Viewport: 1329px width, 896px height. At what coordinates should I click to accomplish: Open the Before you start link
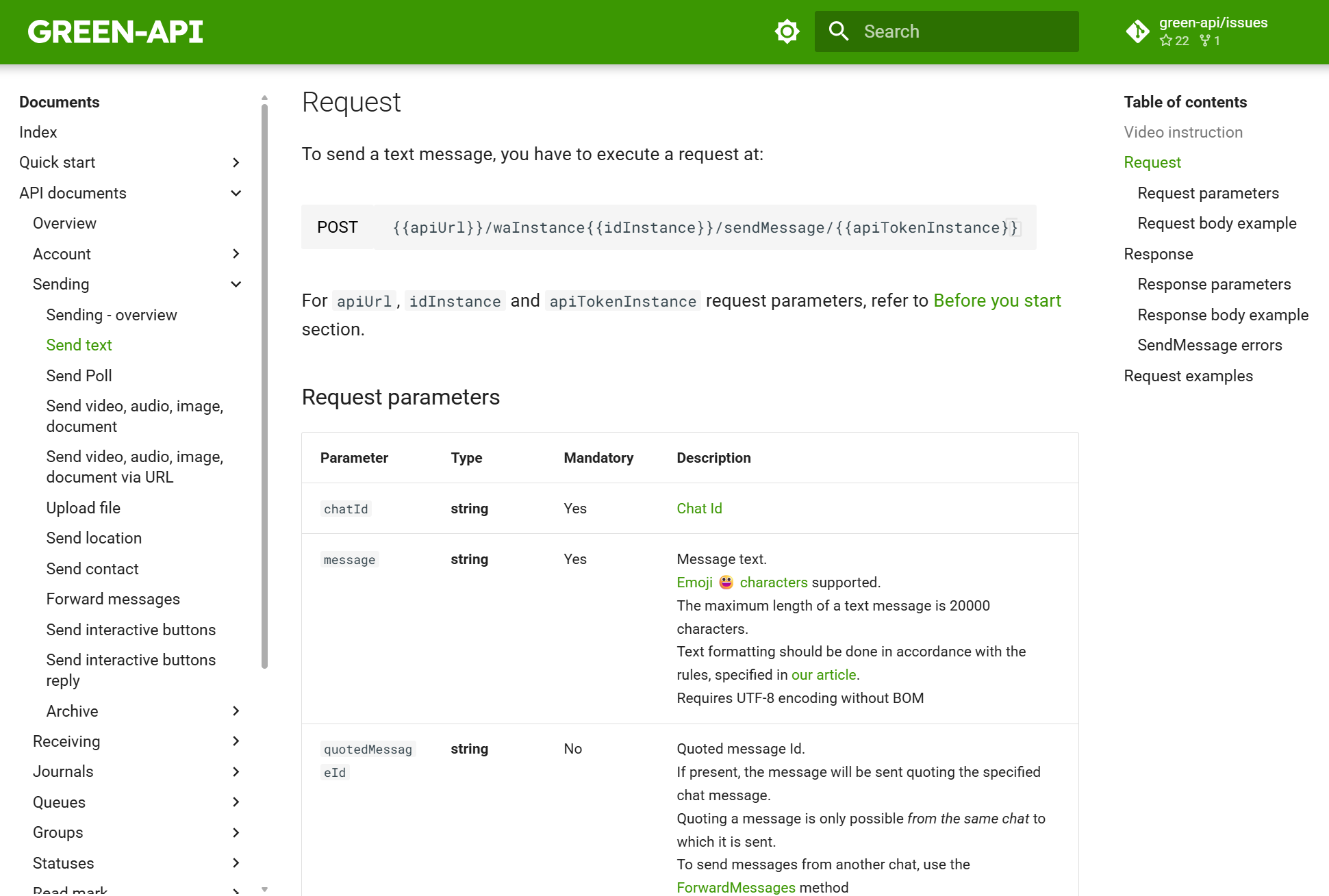pos(997,300)
